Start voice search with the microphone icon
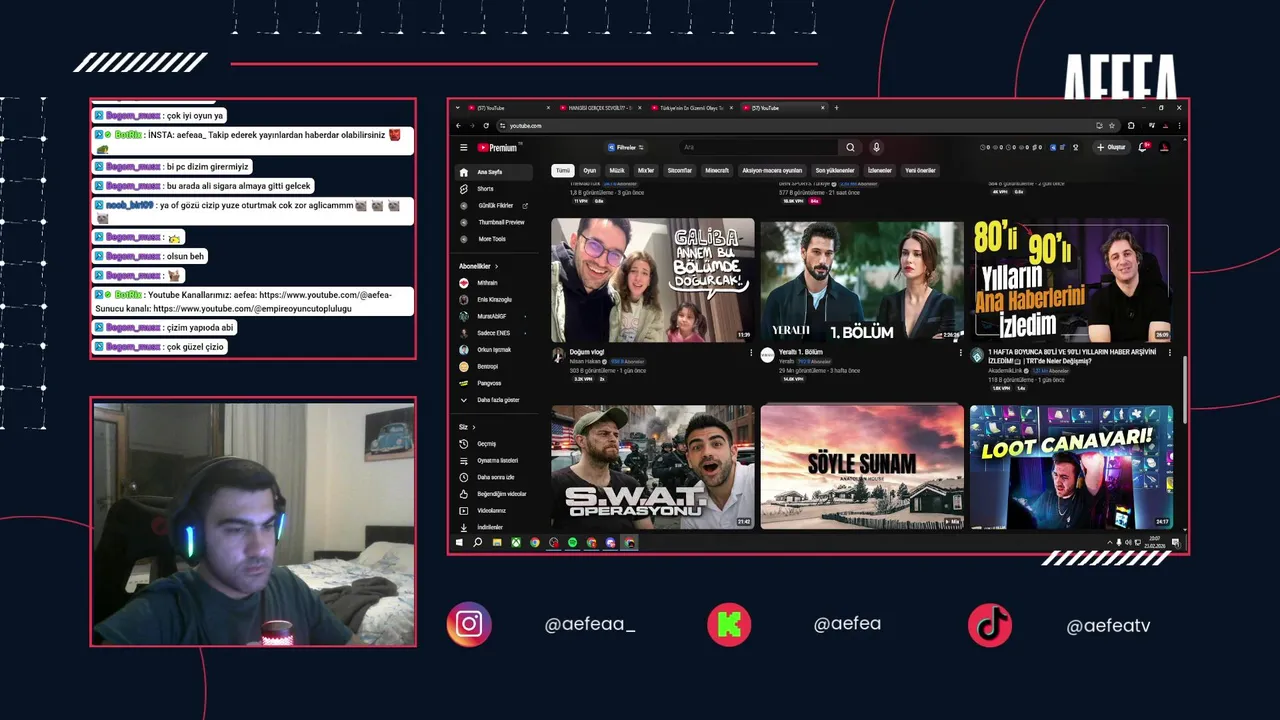 coord(876,147)
